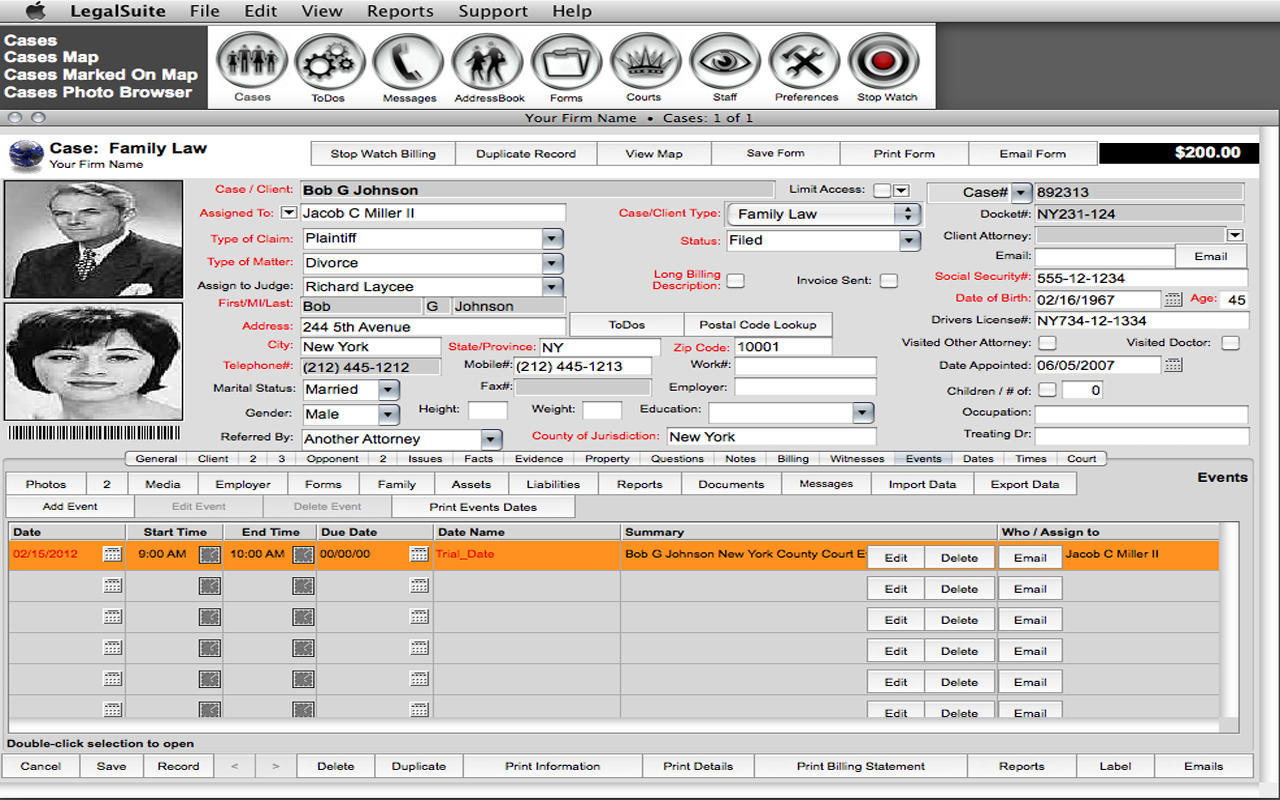Open the Preferences tools icon
The height and width of the screenshot is (800, 1280).
[805, 62]
